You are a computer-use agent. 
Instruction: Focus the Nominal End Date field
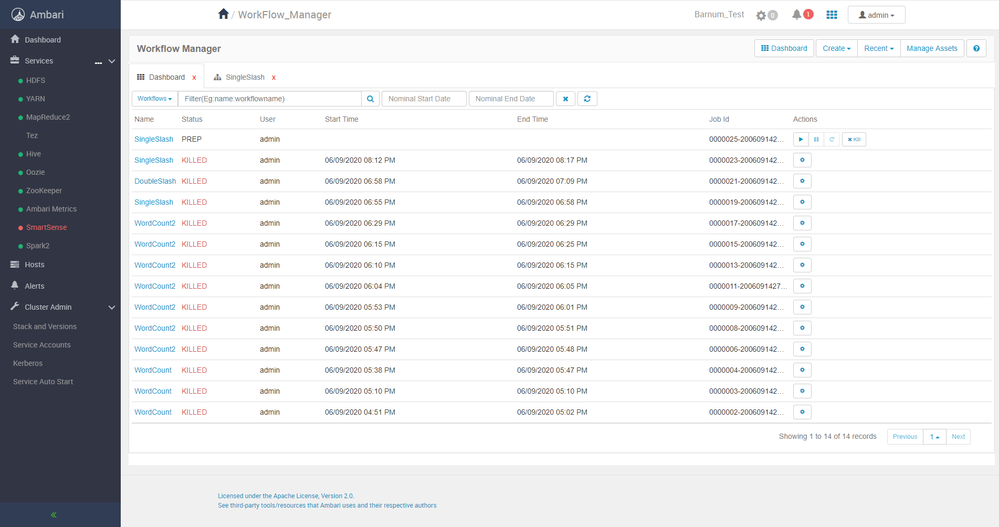(x=511, y=99)
